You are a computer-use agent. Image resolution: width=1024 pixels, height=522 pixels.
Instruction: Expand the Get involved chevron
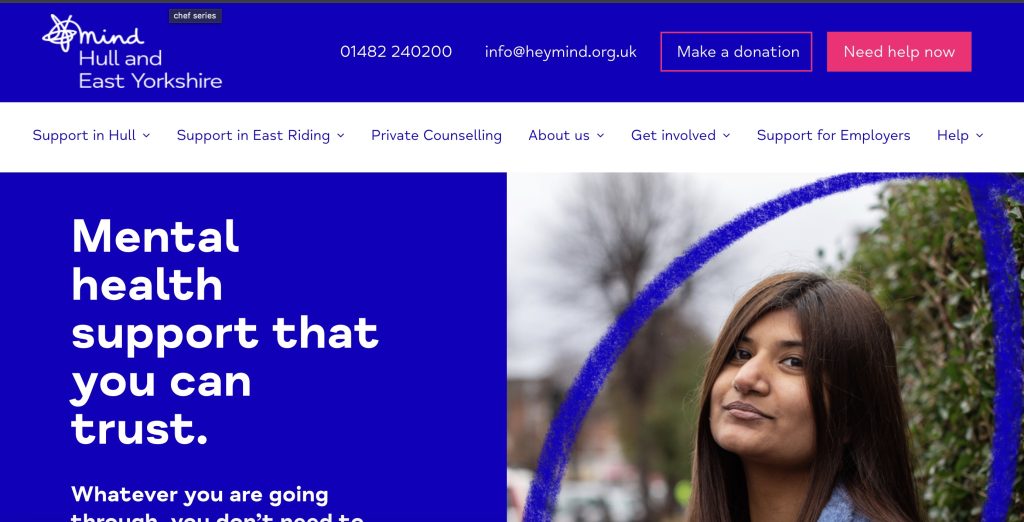point(726,135)
